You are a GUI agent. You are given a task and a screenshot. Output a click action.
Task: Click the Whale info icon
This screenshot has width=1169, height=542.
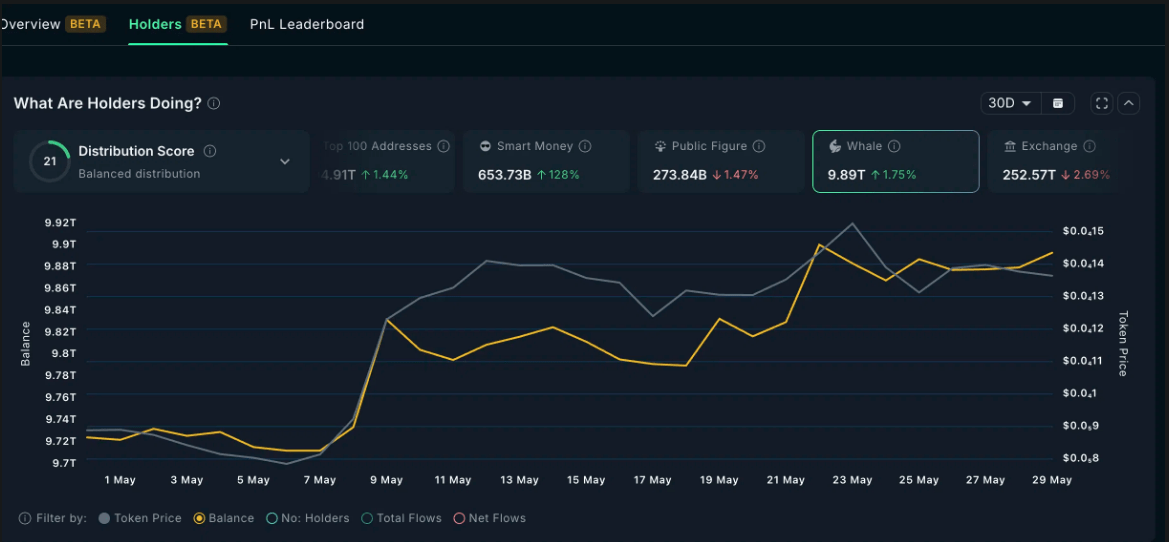[894, 146]
